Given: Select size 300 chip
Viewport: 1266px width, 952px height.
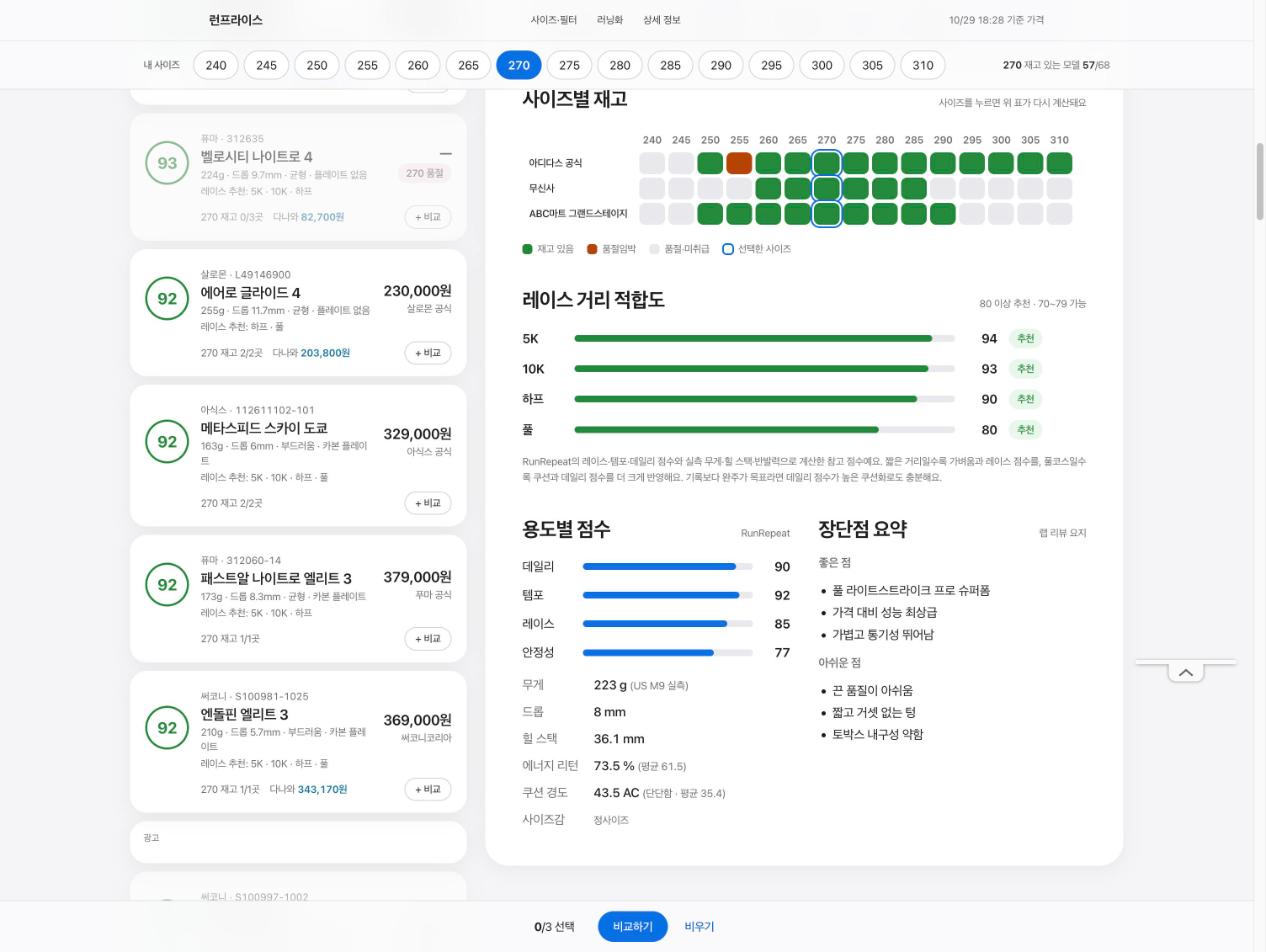Looking at the screenshot, I should coord(822,65).
